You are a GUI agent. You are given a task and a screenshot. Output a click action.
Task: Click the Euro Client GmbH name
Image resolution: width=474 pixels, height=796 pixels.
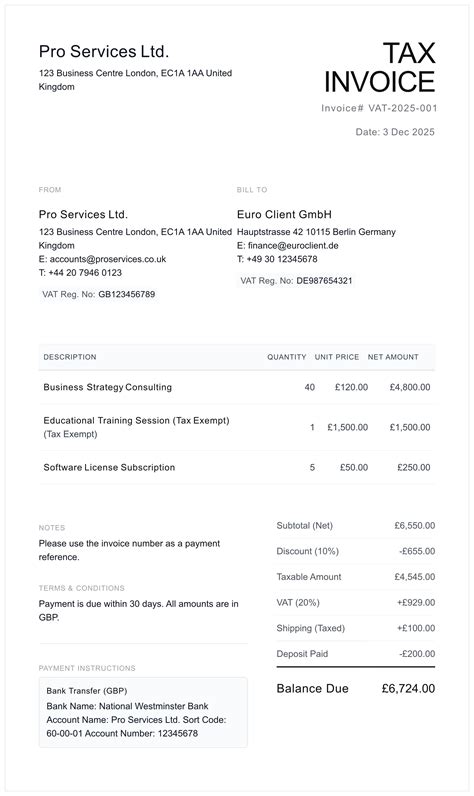point(284,214)
